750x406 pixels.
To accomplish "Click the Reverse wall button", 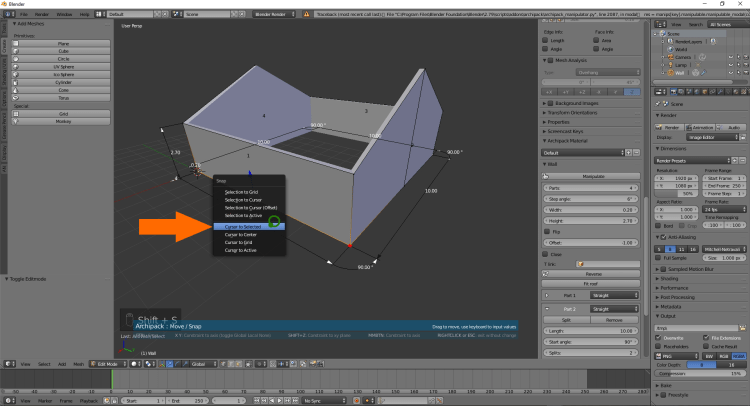I will 594,273.
